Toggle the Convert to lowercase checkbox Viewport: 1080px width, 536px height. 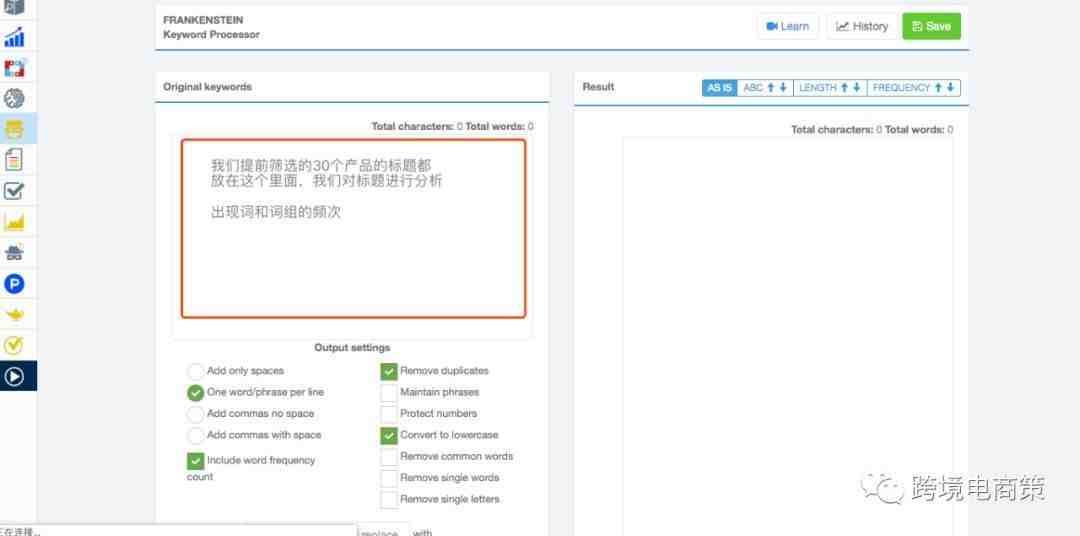389,435
